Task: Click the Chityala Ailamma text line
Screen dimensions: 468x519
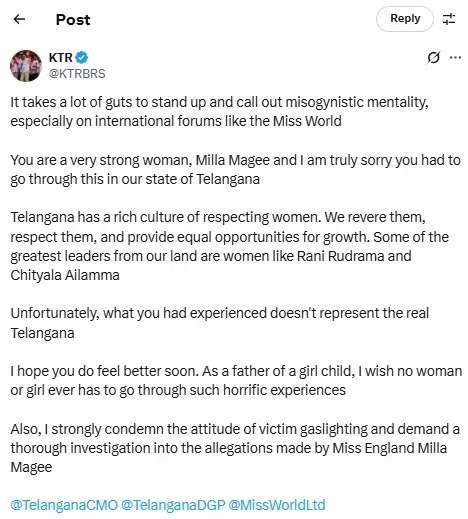Action: click(65, 275)
